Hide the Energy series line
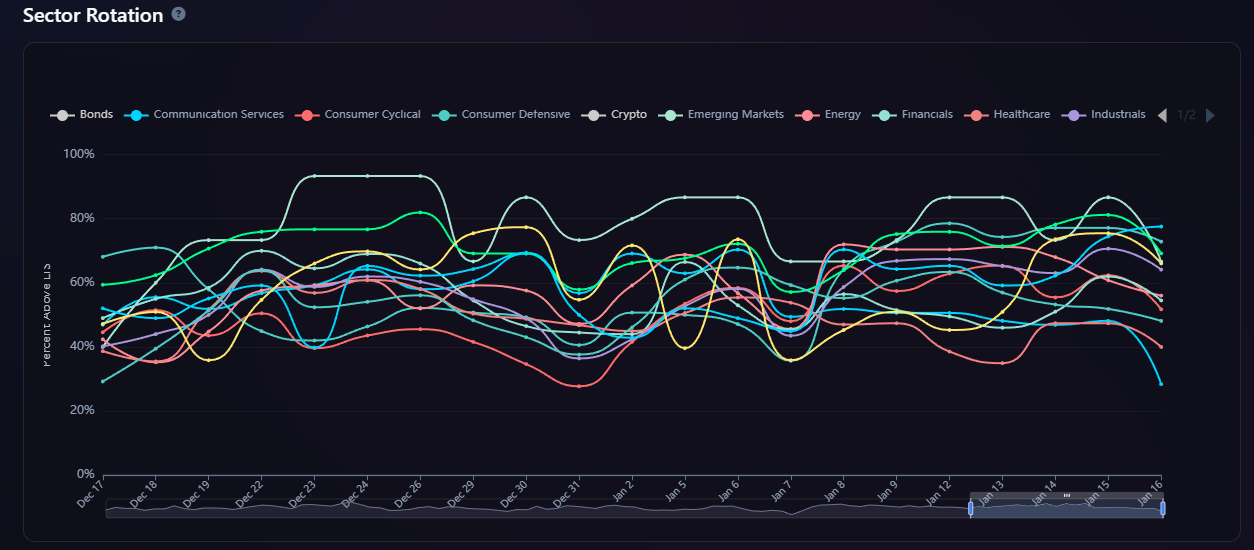This screenshot has width=1254, height=550. (829, 115)
